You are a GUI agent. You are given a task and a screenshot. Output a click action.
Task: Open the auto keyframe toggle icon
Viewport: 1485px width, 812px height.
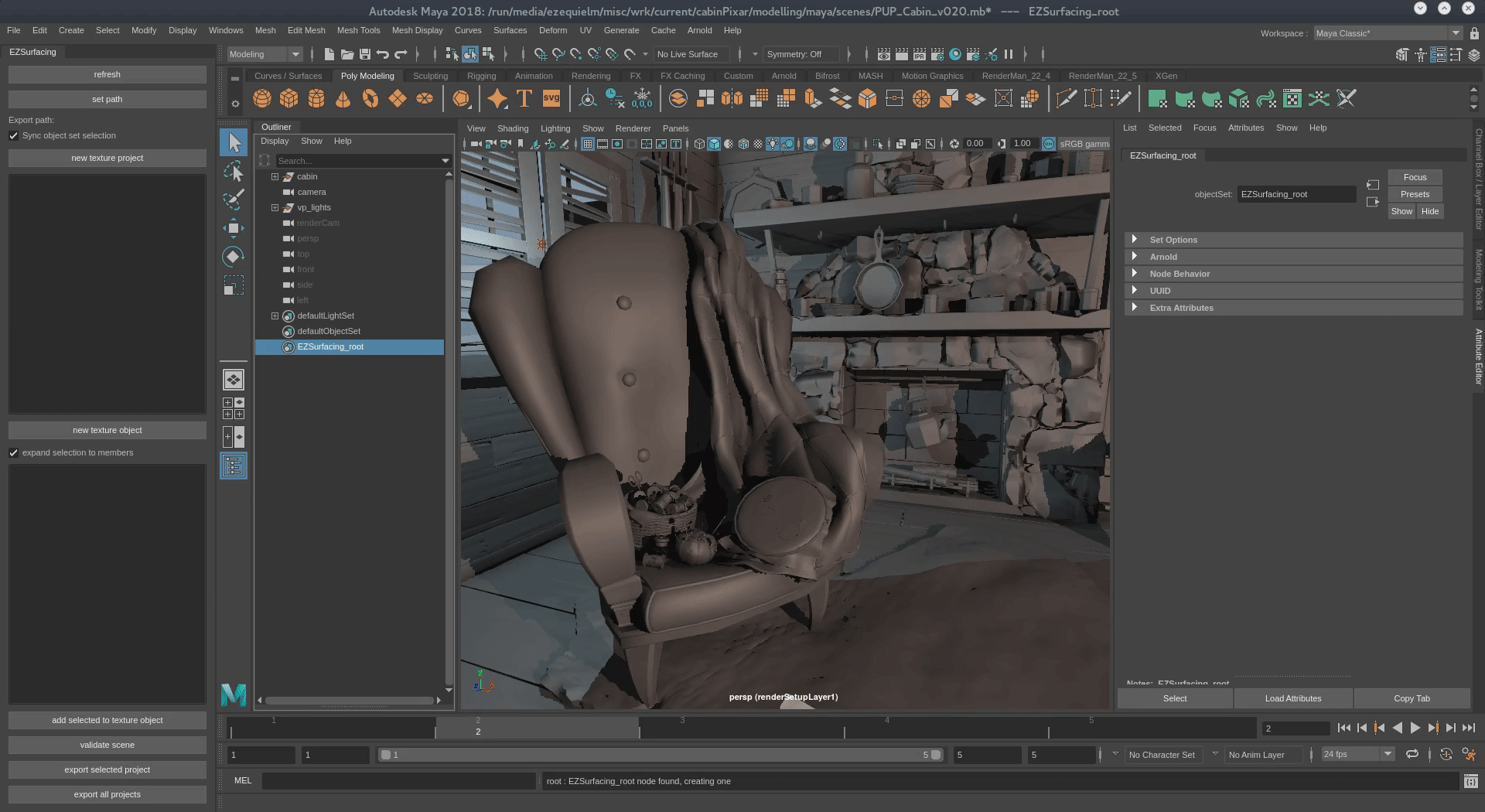click(1446, 754)
